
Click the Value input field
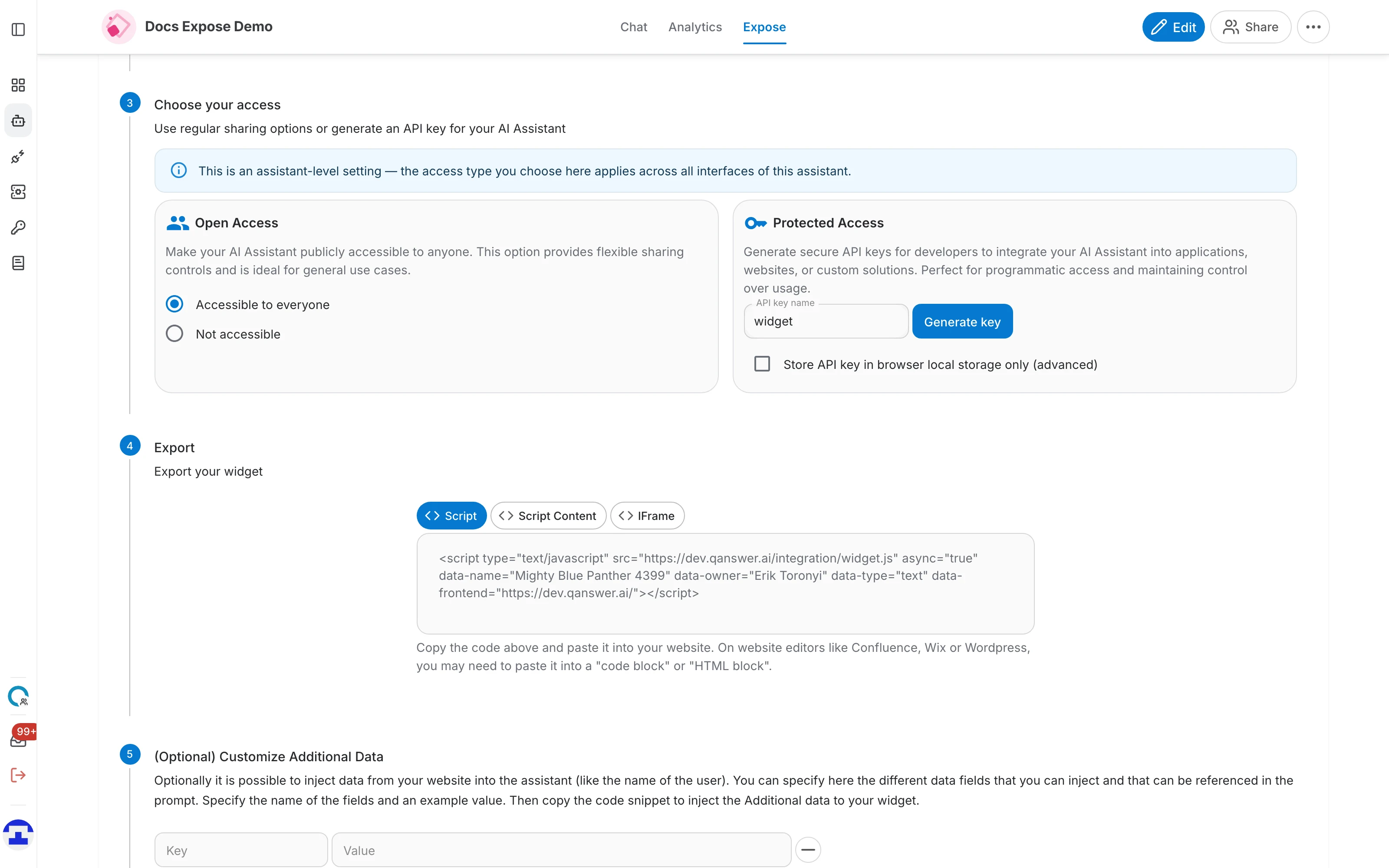561,850
